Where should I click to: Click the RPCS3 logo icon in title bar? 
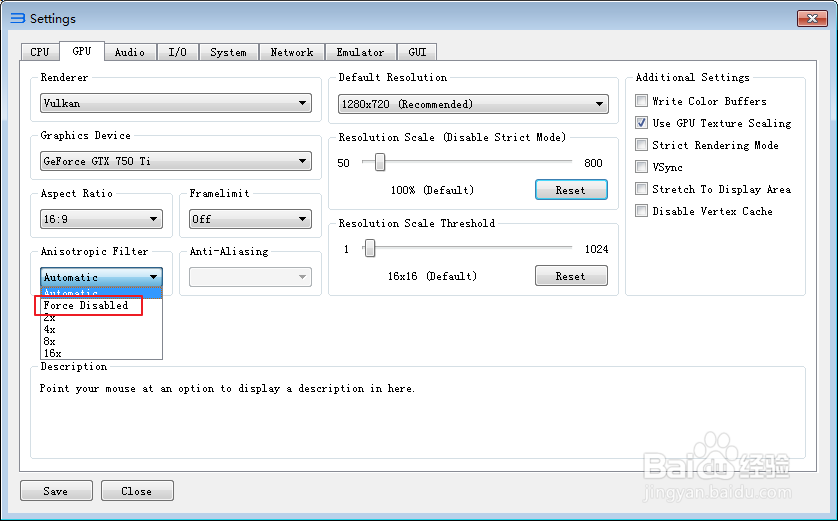[18, 18]
